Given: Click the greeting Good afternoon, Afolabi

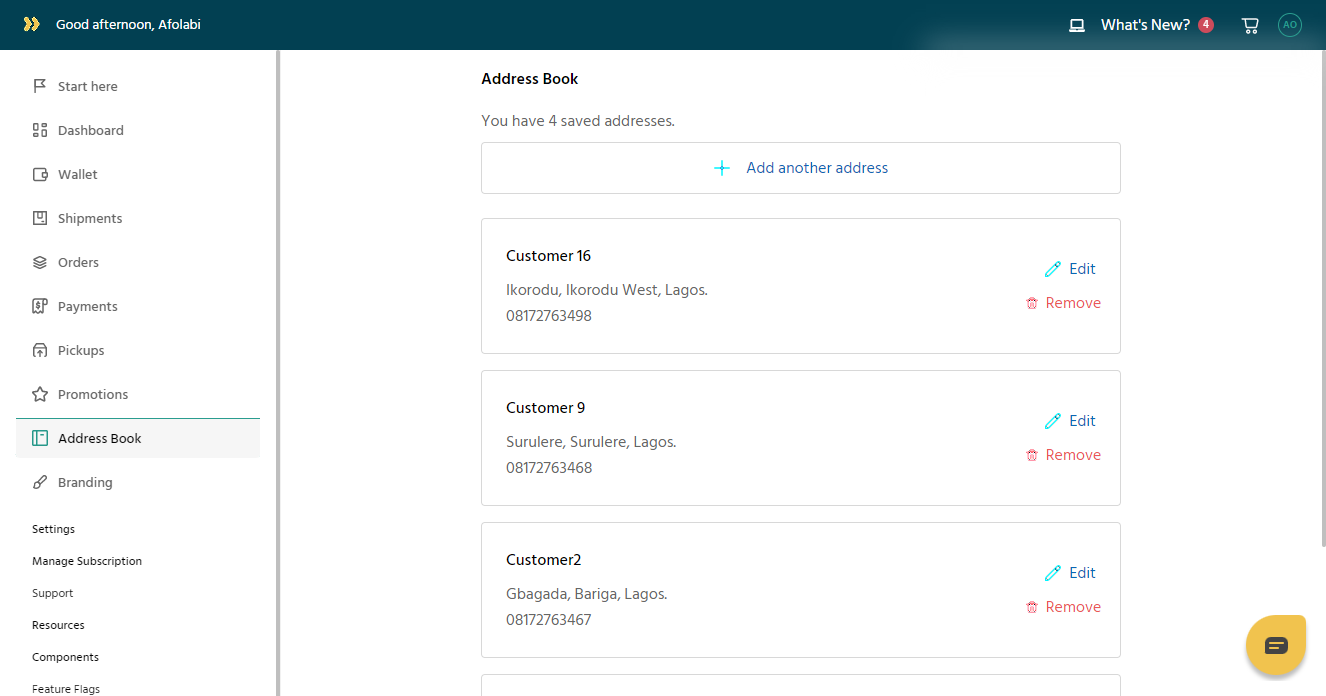Looking at the screenshot, I should pos(128,24).
